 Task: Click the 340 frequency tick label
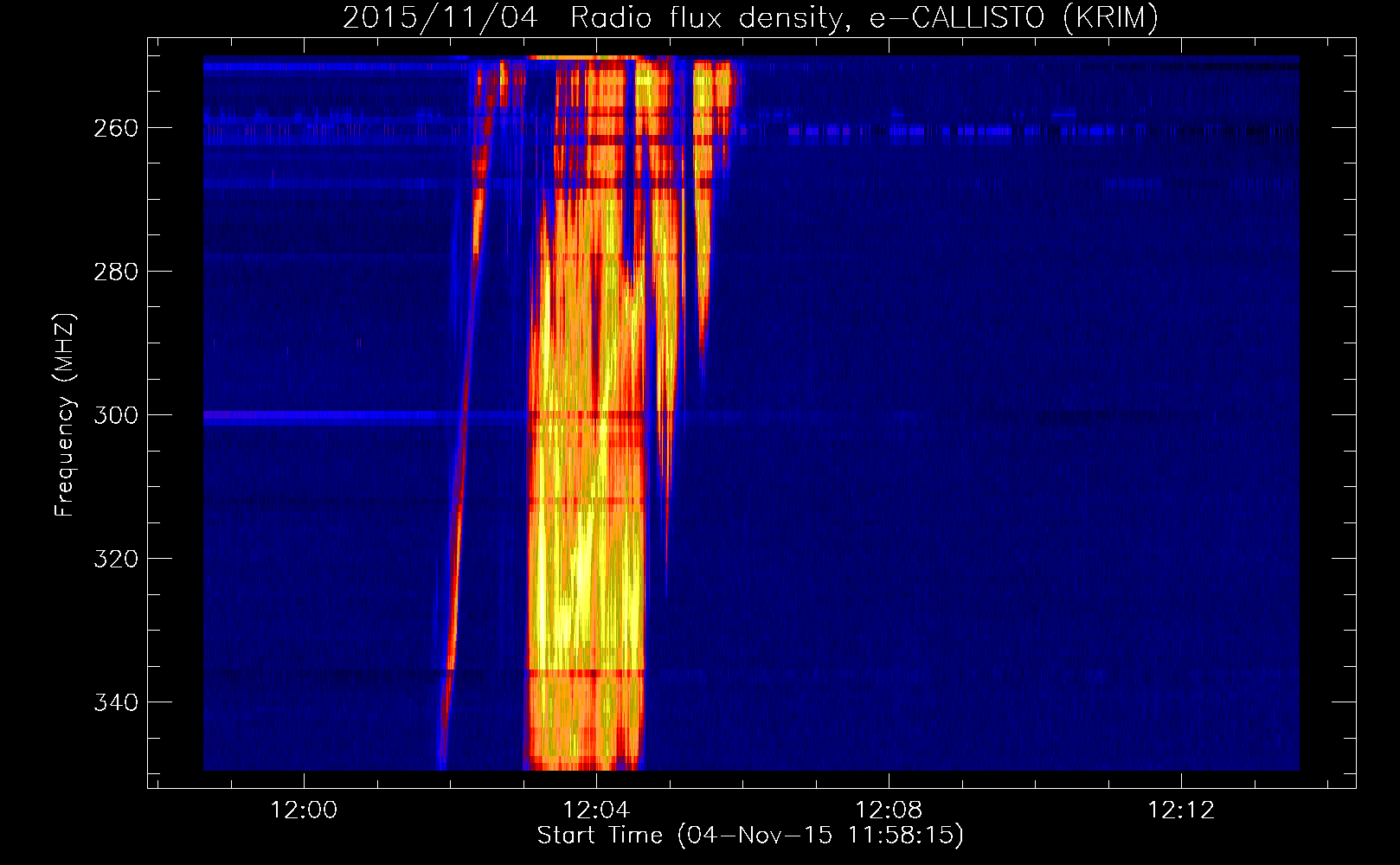click(x=116, y=702)
